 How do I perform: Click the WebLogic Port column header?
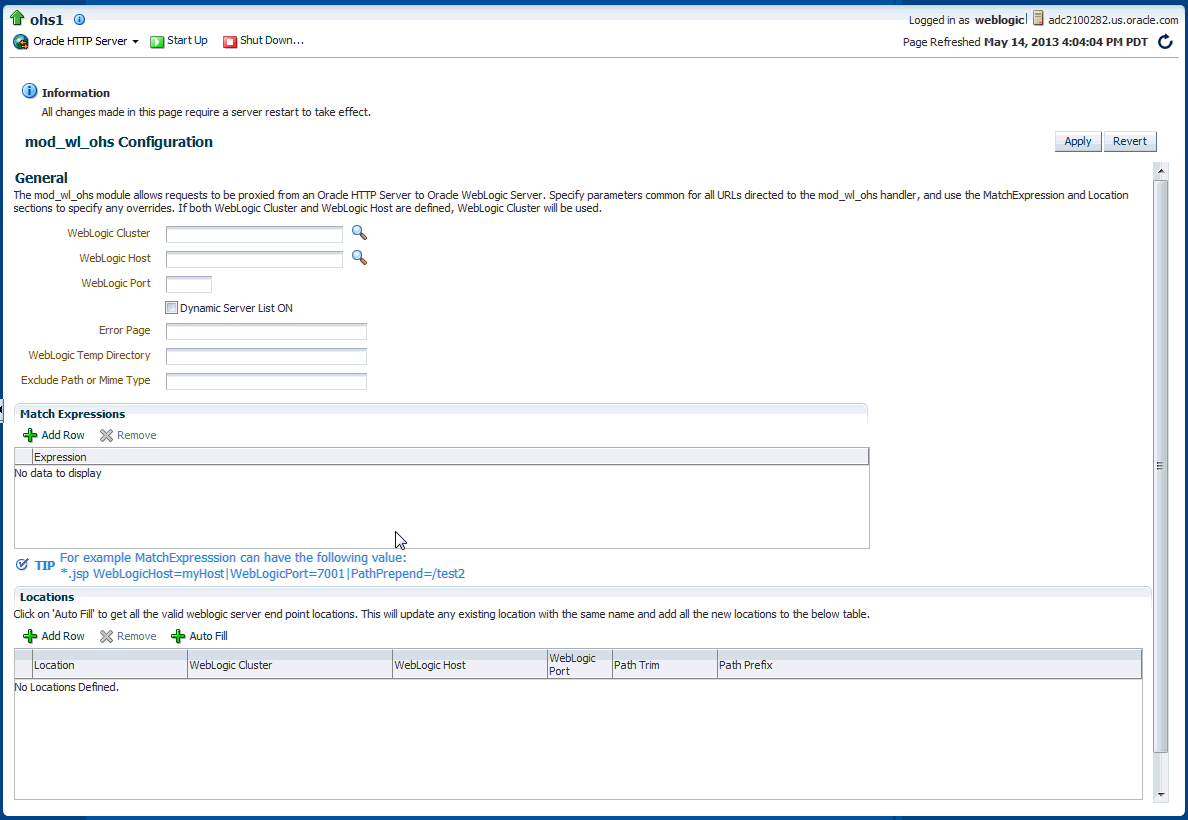tap(580, 665)
